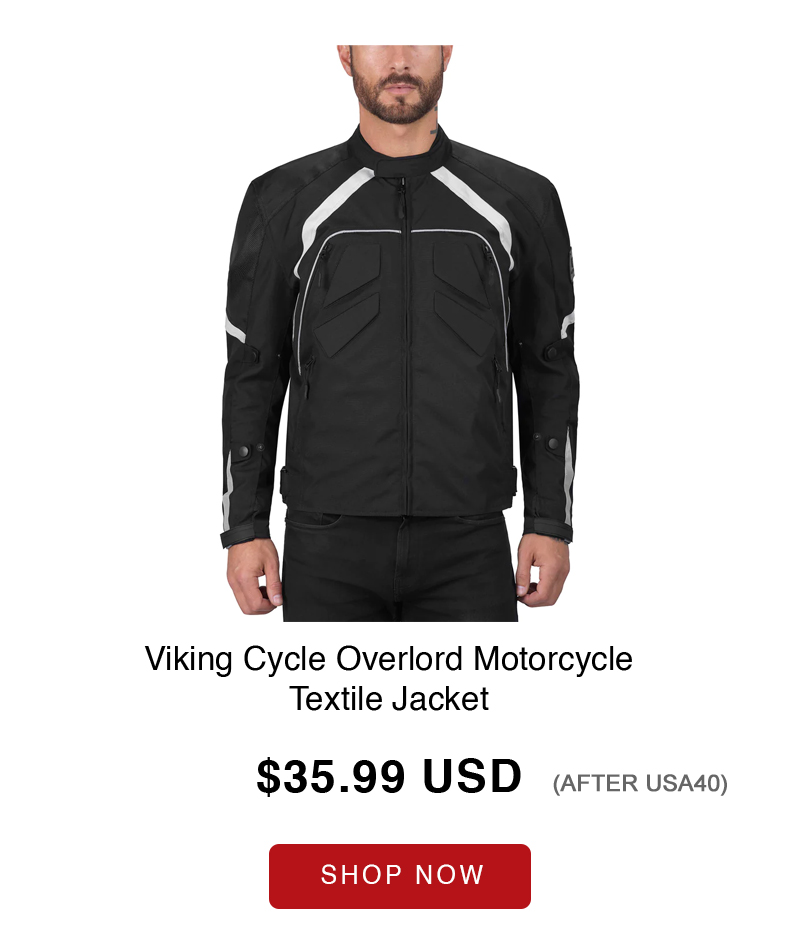Click the lower pocket zipper below the sleeve patch
Image resolution: width=800 pixels, height=944 pixels.
coord(498,380)
